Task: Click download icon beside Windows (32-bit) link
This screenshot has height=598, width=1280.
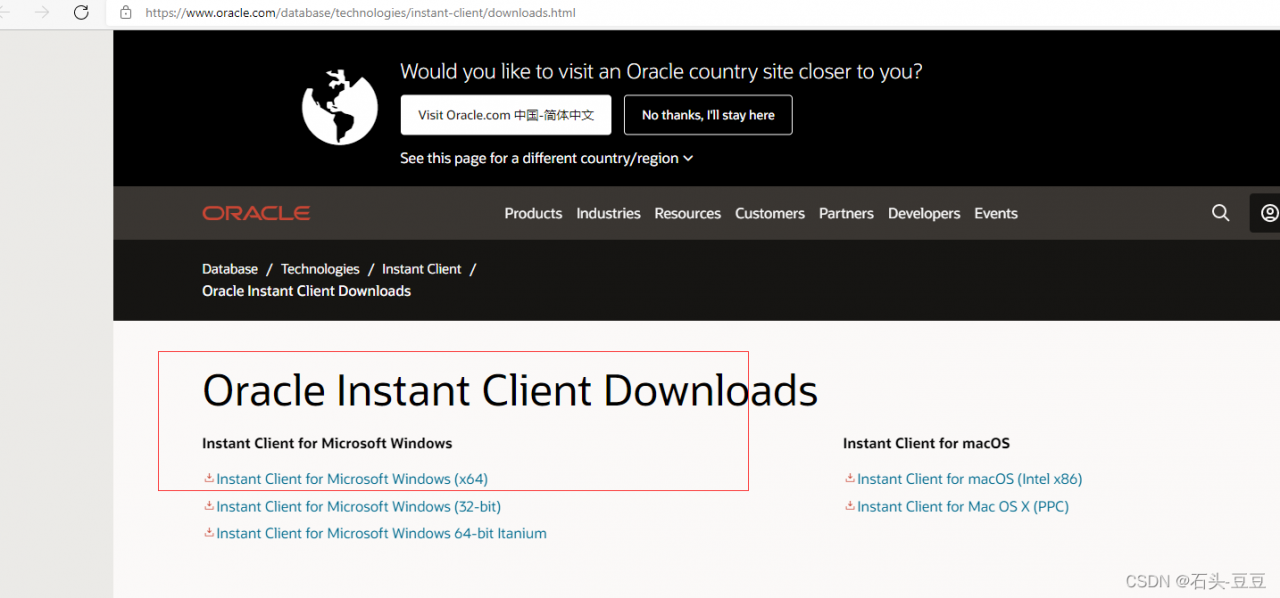Action: click(x=209, y=506)
